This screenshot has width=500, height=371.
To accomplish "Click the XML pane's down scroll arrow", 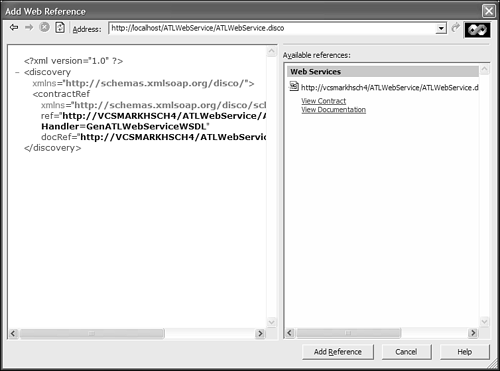I will (x=272, y=322).
